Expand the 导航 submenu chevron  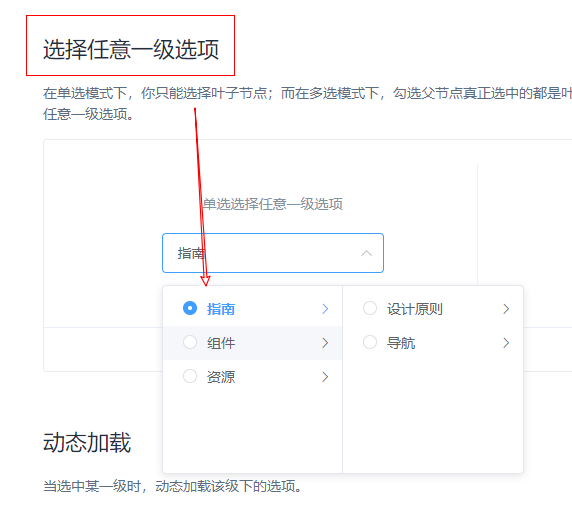coord(506,343)
